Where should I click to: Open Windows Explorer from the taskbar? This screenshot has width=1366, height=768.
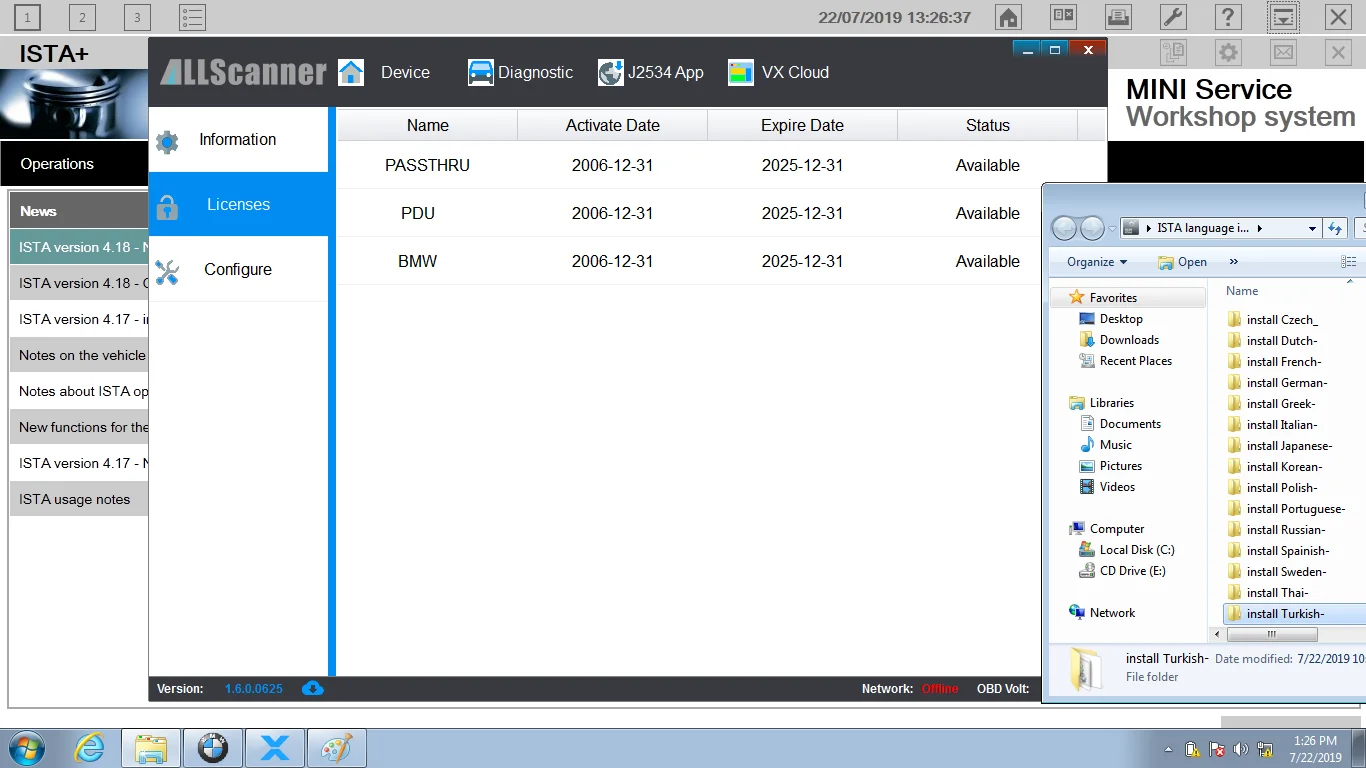(x=151, y=748)
